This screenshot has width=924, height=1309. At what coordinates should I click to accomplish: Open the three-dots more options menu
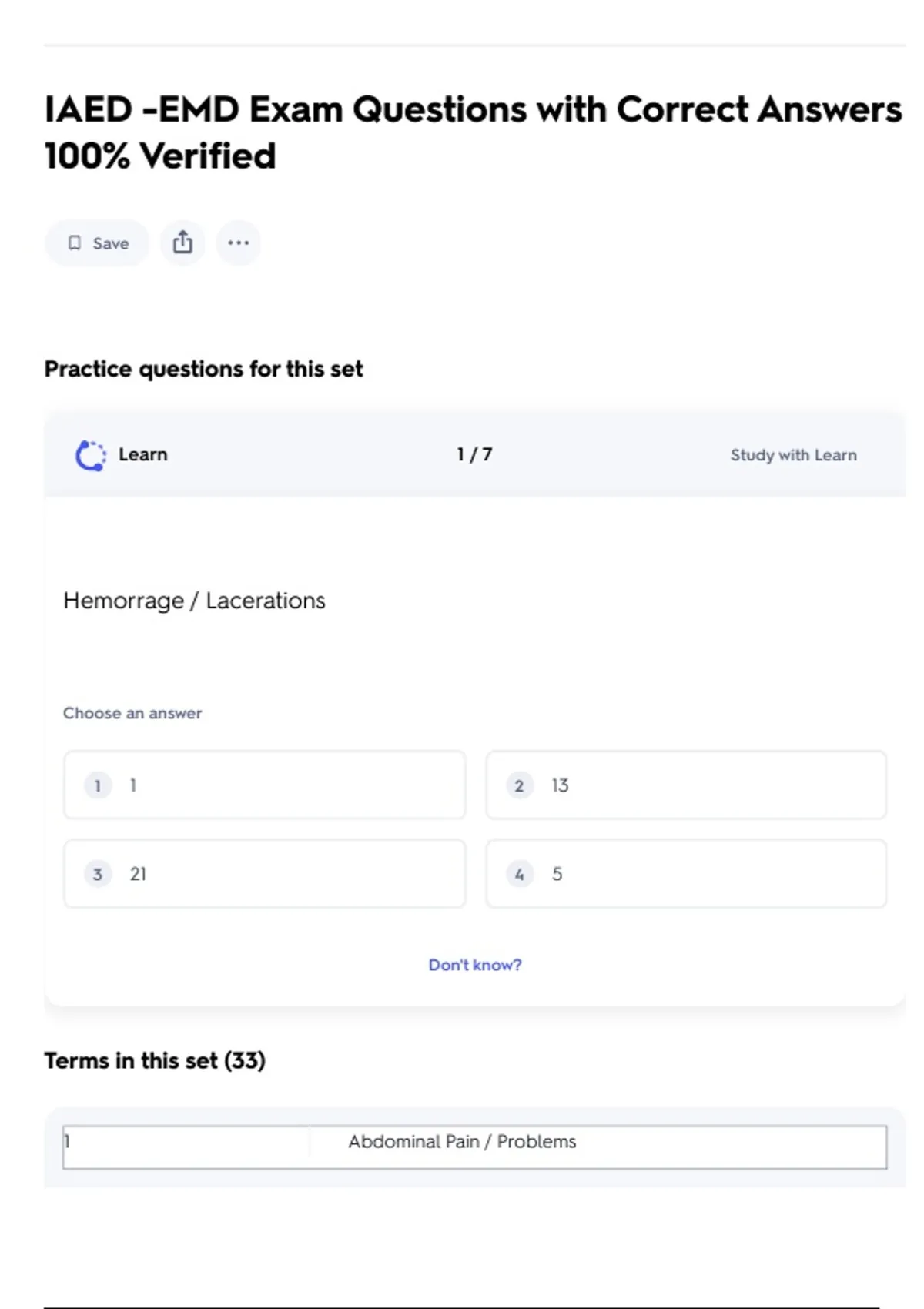pos(239,243)
